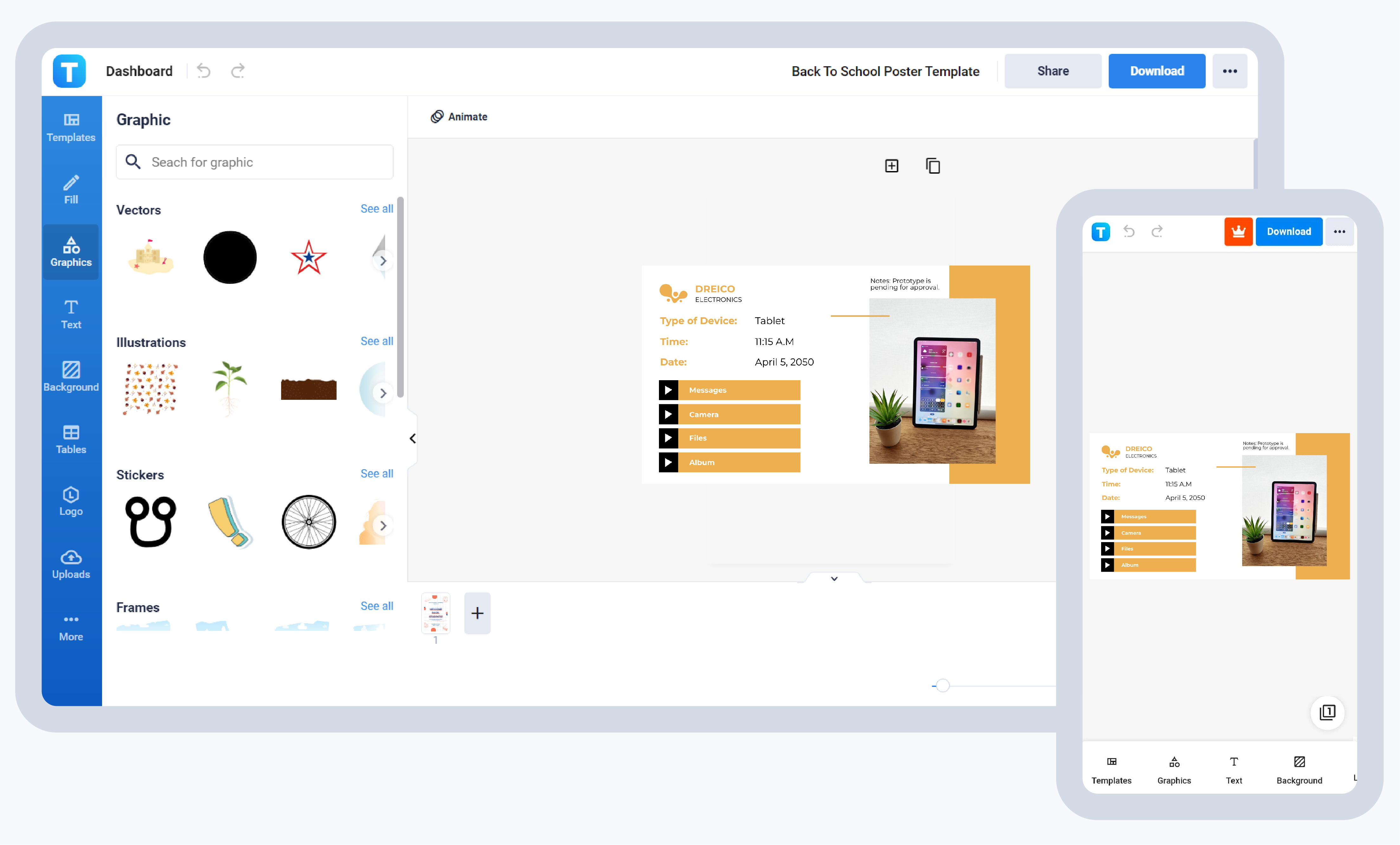Select the sandcastle vector graphic
The width and height of the screenshot is (1400, 845).
(x=151, y=257)
